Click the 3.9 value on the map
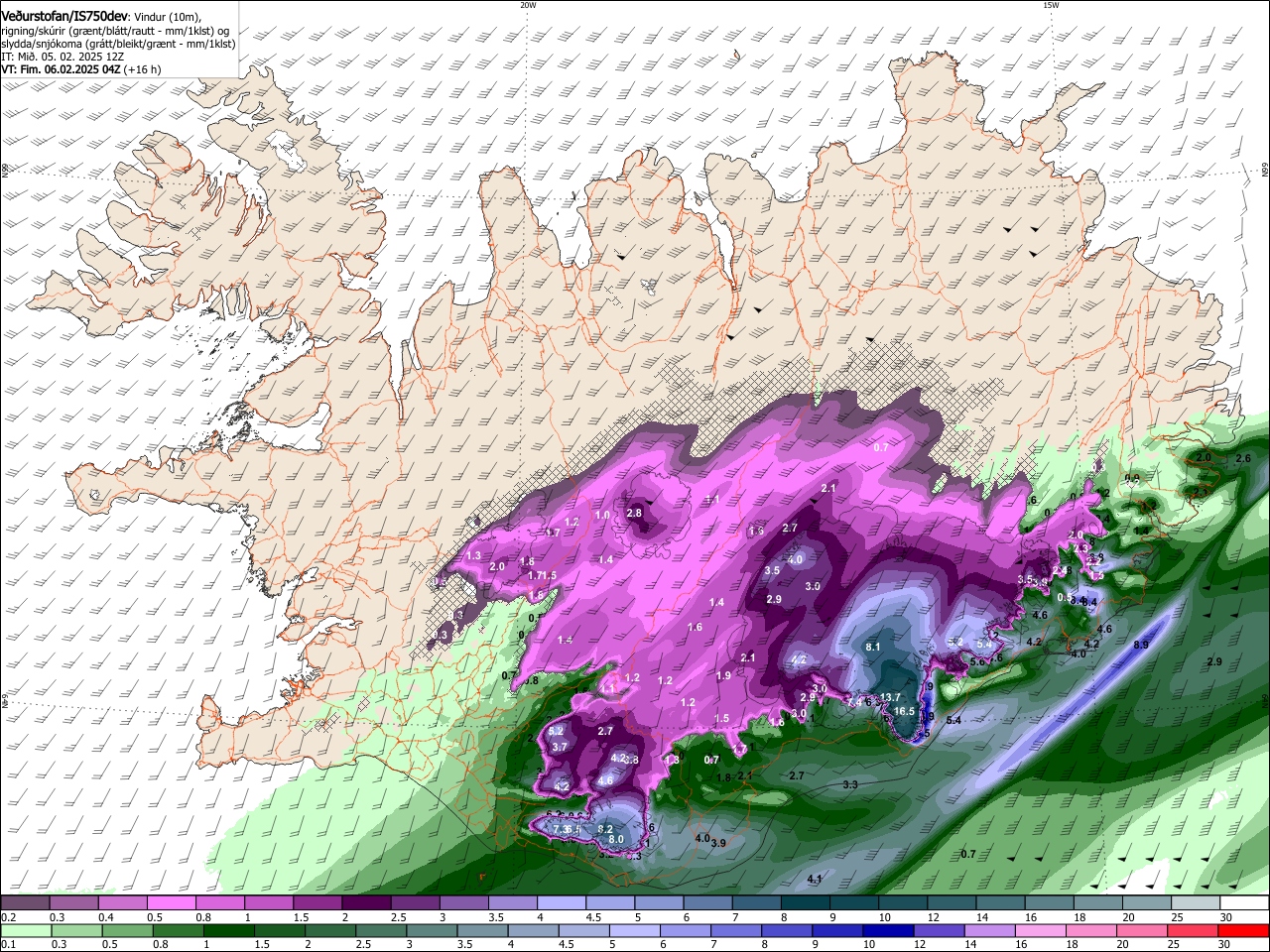This screenshot has height=952, width=1270. click(x=718, y=842)
